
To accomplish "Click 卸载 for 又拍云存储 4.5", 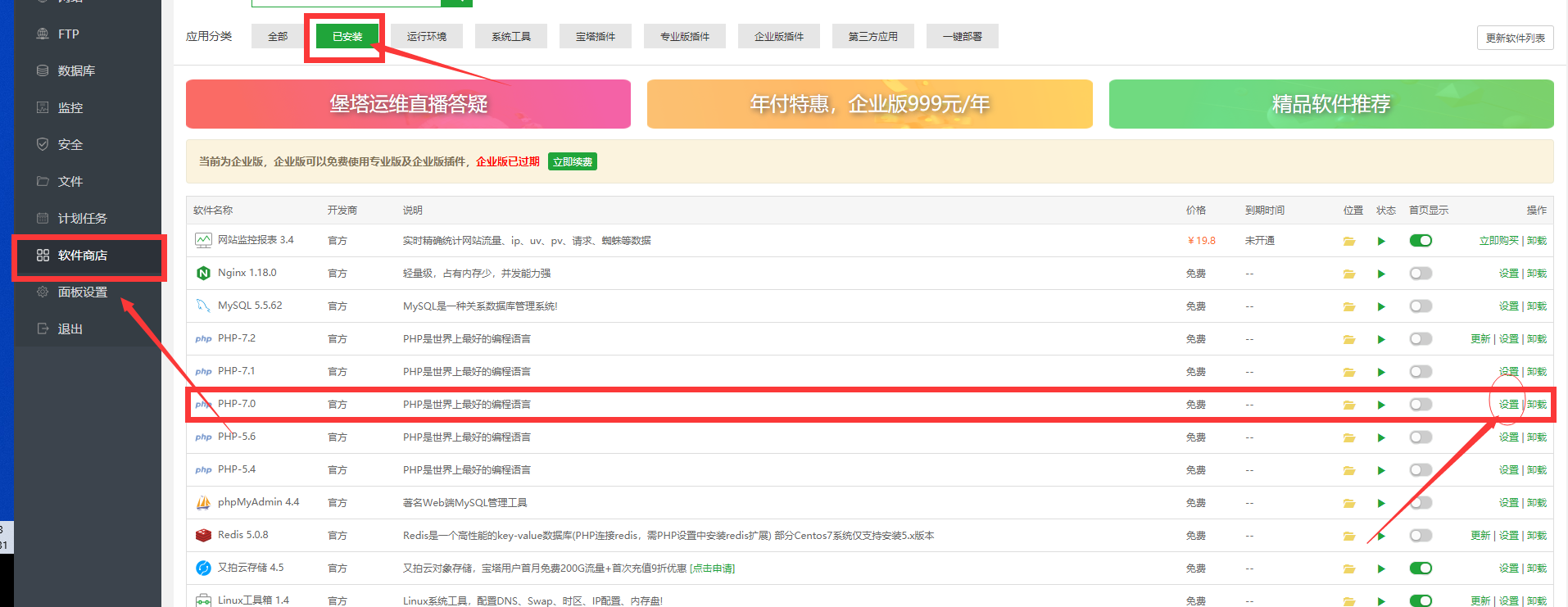I will 1537,568.
